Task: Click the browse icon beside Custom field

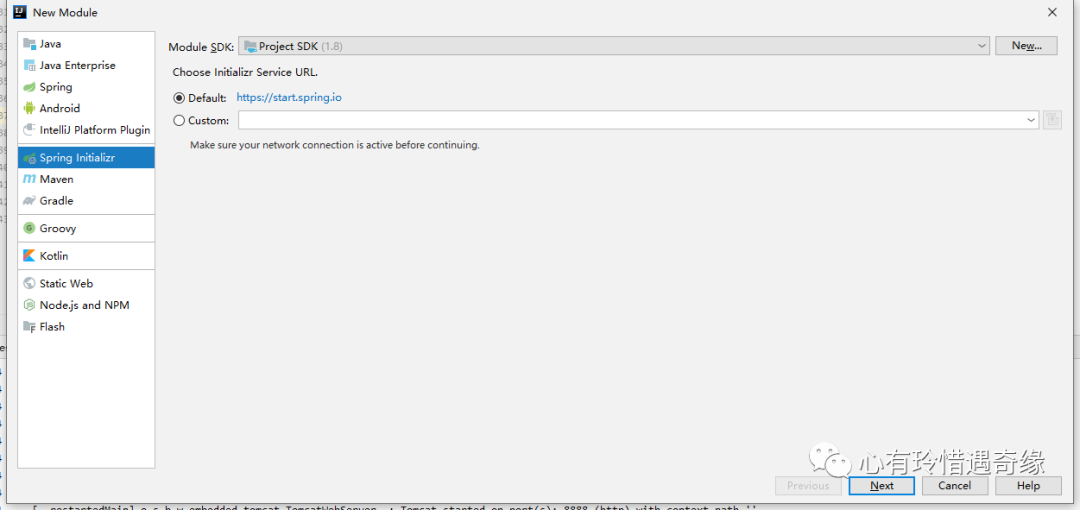Action: (x=1052, y=120)
